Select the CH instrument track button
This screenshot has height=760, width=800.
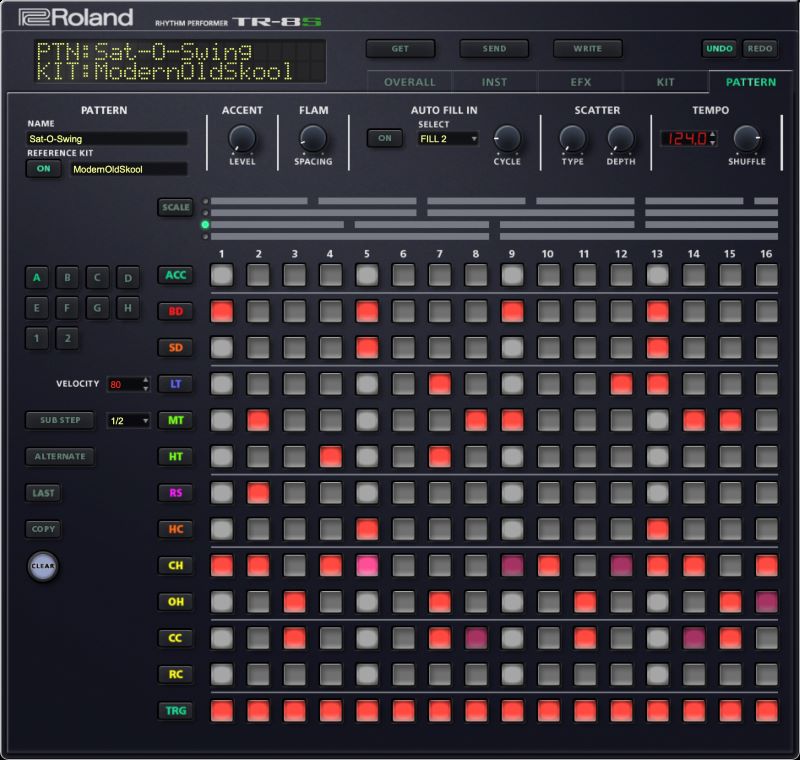tap(176, 565)
